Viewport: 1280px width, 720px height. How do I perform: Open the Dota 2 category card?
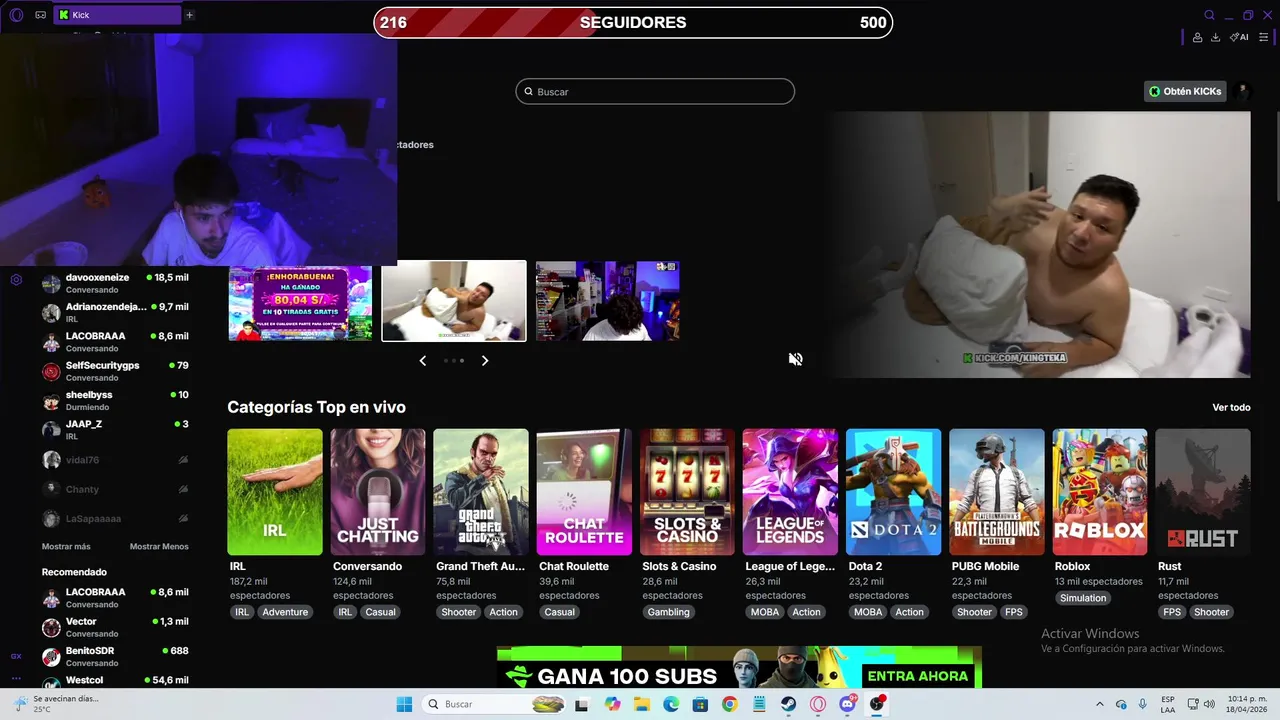tap(893, 492)
